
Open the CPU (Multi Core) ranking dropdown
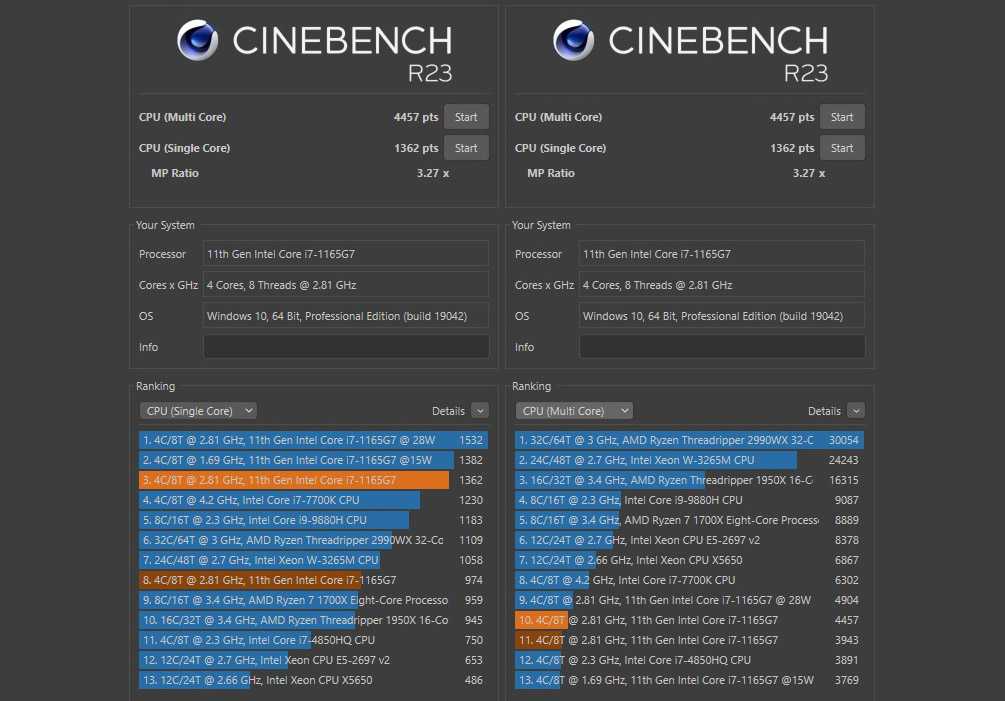coord(574,411)
